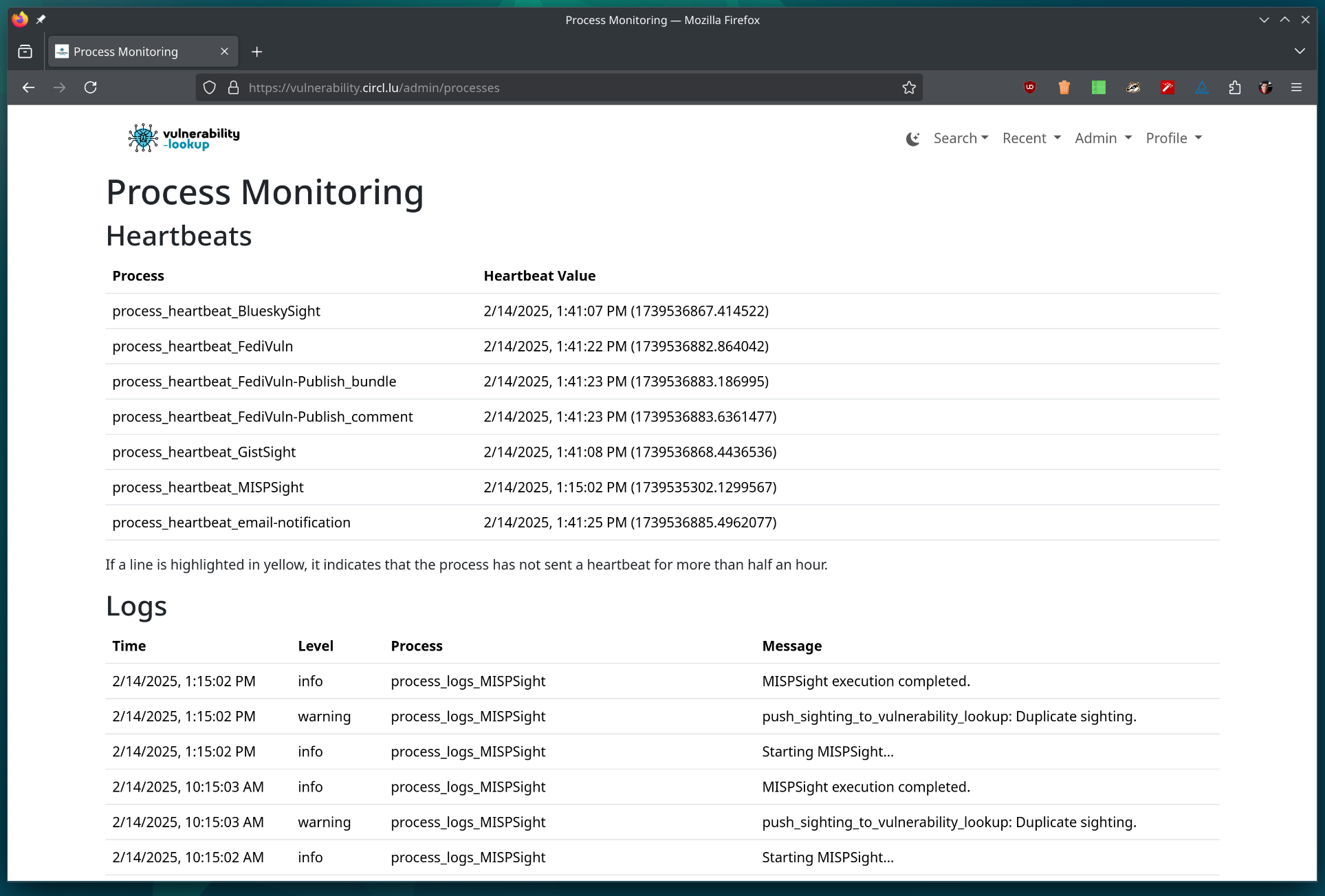Click 1:15:02 PM 'MISPSight execution completed.' message
The height and width of the screenshot is (896, 1325).
(866, 681)
